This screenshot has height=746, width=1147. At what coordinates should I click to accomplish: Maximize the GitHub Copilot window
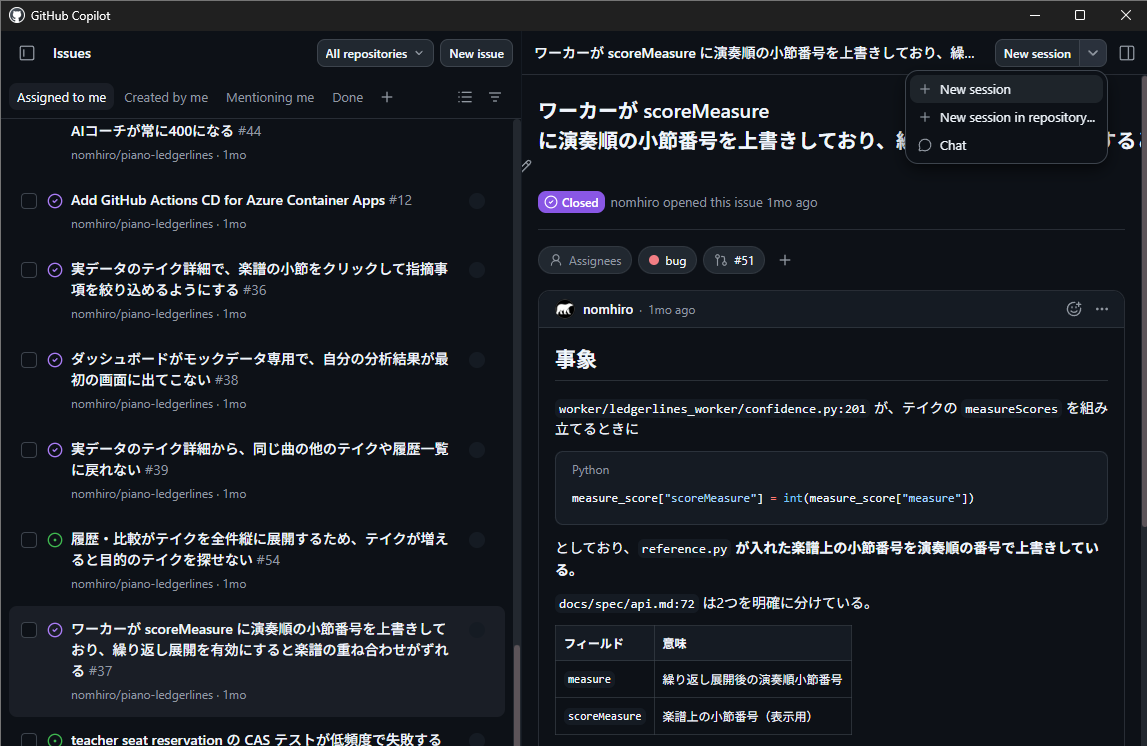1080,15
